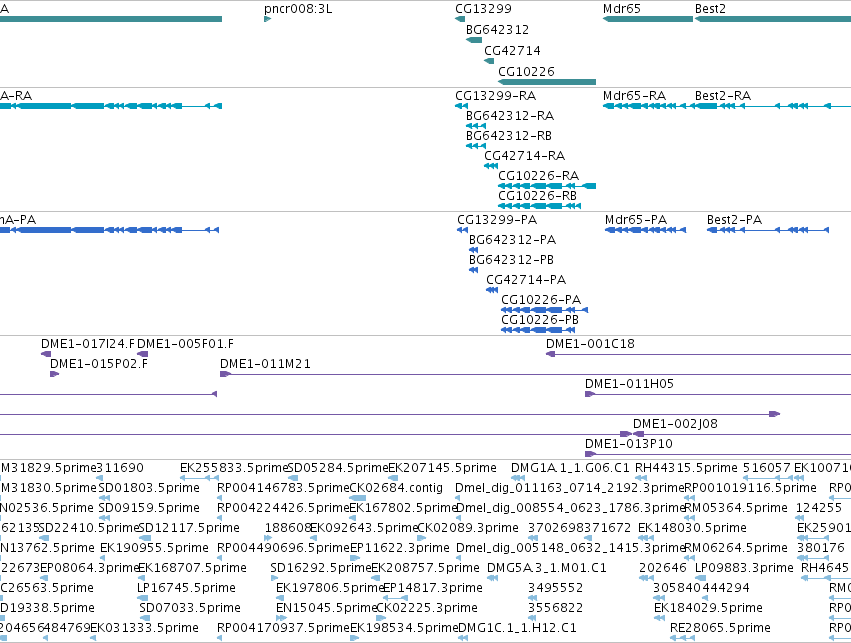Viewport: 851px width, 643px height.
Task: Click the DME1-013P10 clone label
Action: [629, 445]
